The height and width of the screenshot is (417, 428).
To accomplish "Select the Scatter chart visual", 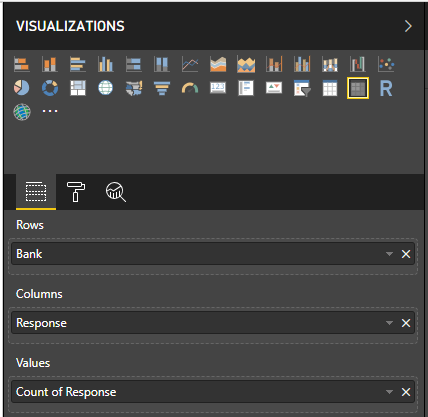I will coord(386,64).
